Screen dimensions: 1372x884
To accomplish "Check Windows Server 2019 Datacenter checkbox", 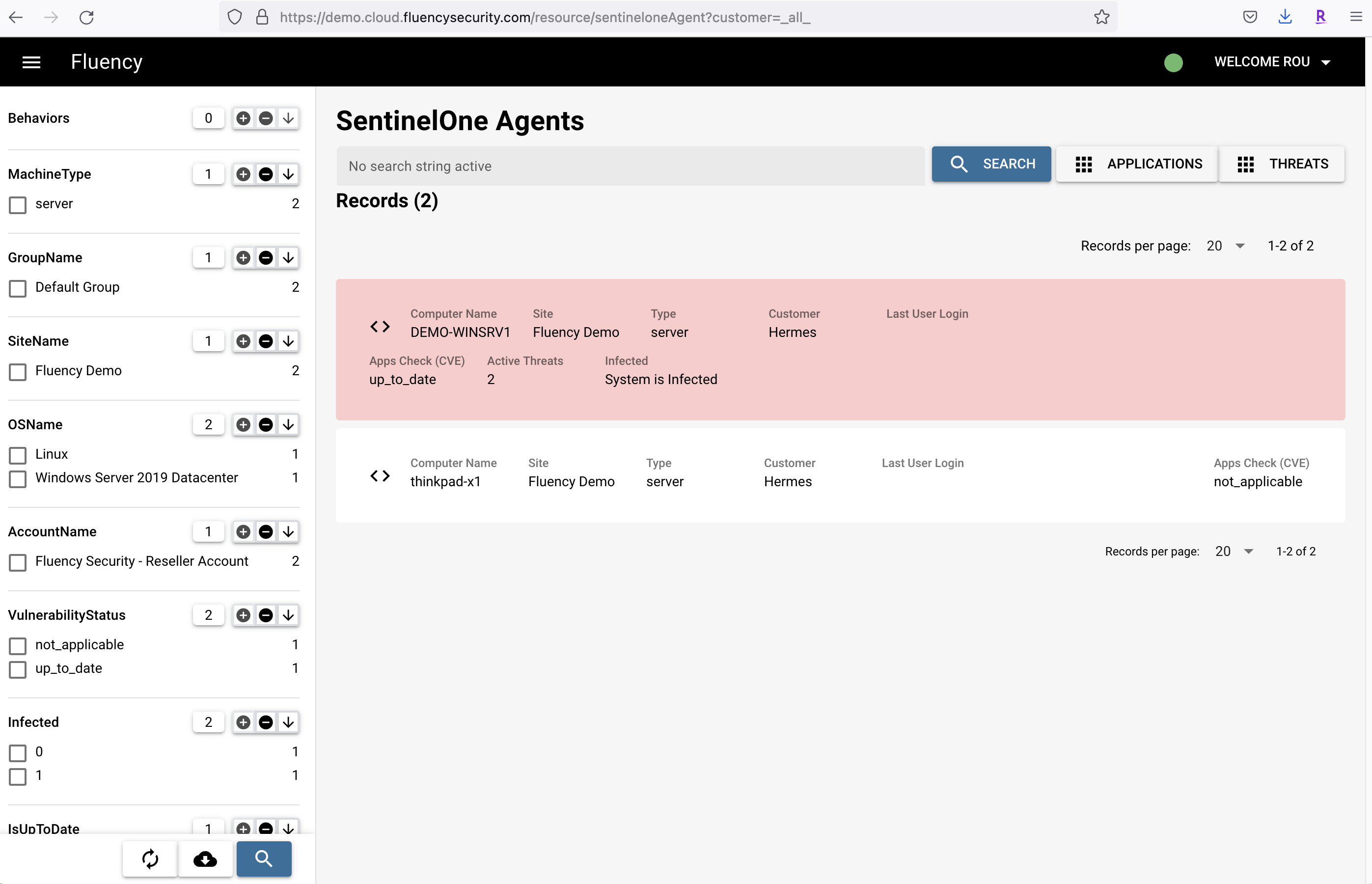I will [18, 479].
